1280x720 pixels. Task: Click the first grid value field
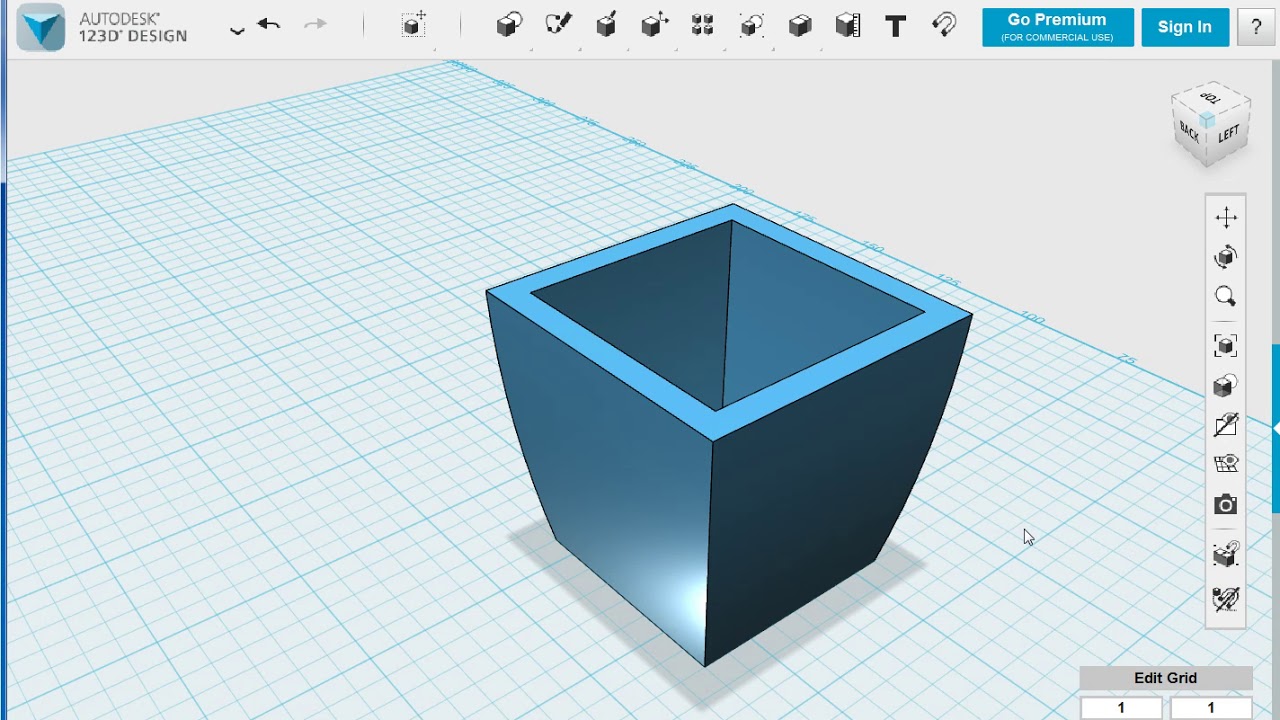[x=1121, y=708]
